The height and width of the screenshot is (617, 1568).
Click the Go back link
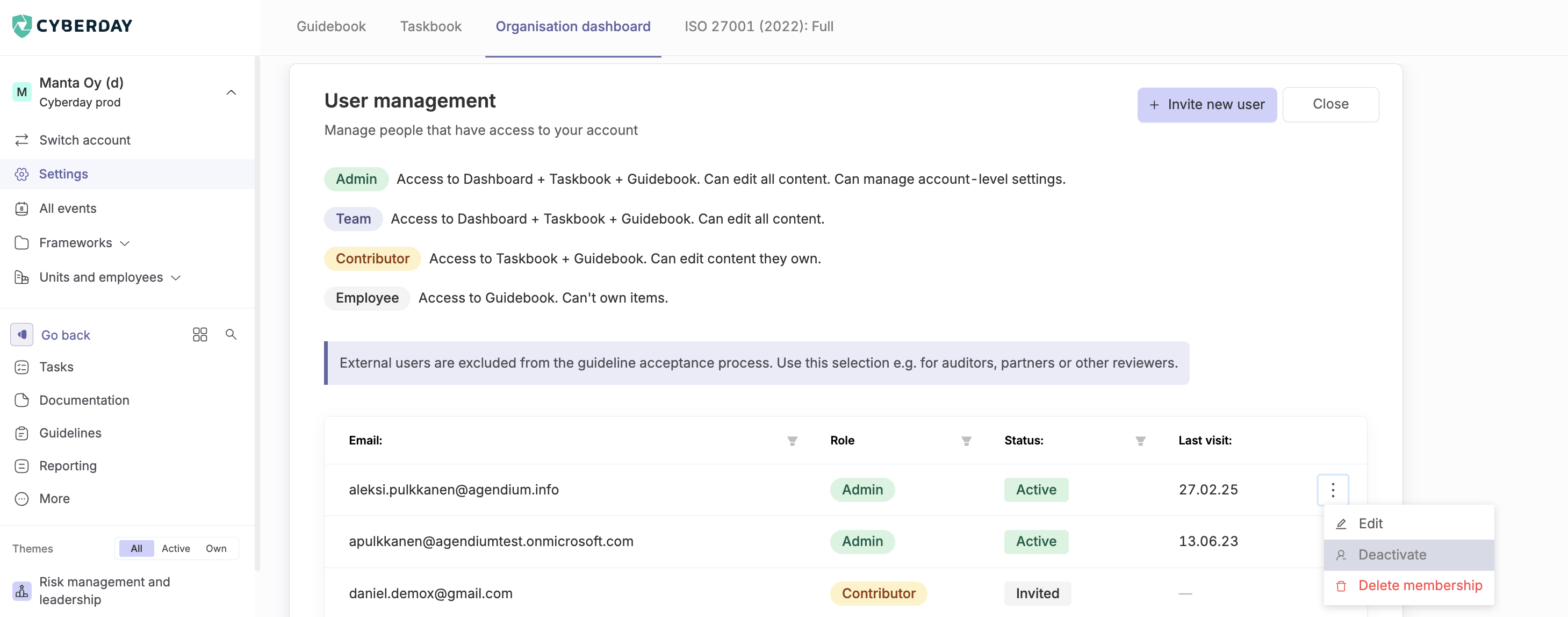tap(66, 335)
